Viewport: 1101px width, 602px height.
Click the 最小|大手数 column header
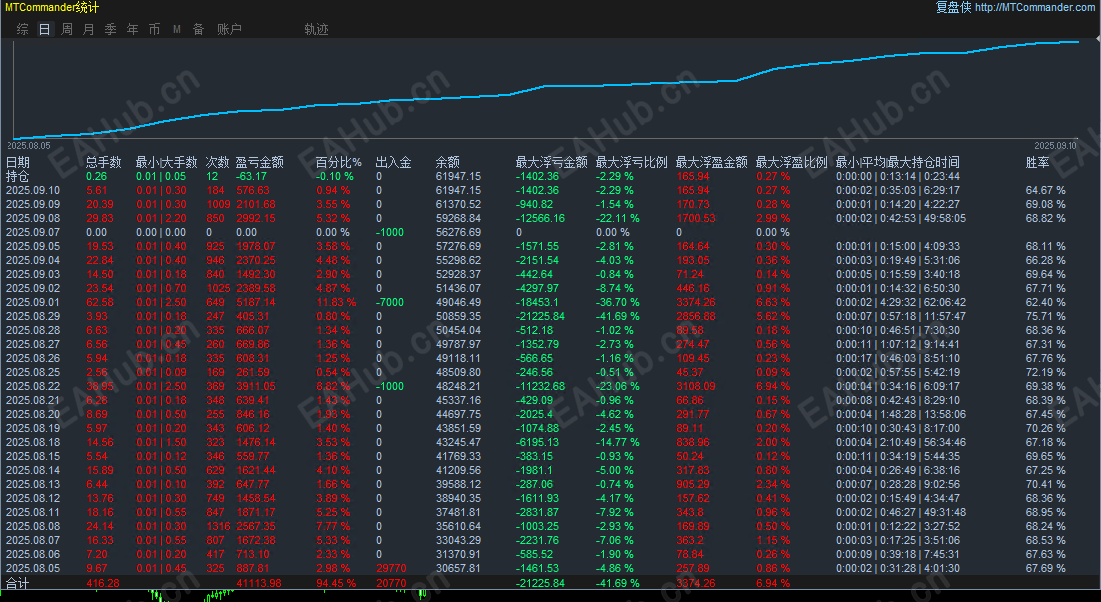(x=166, y=162)
